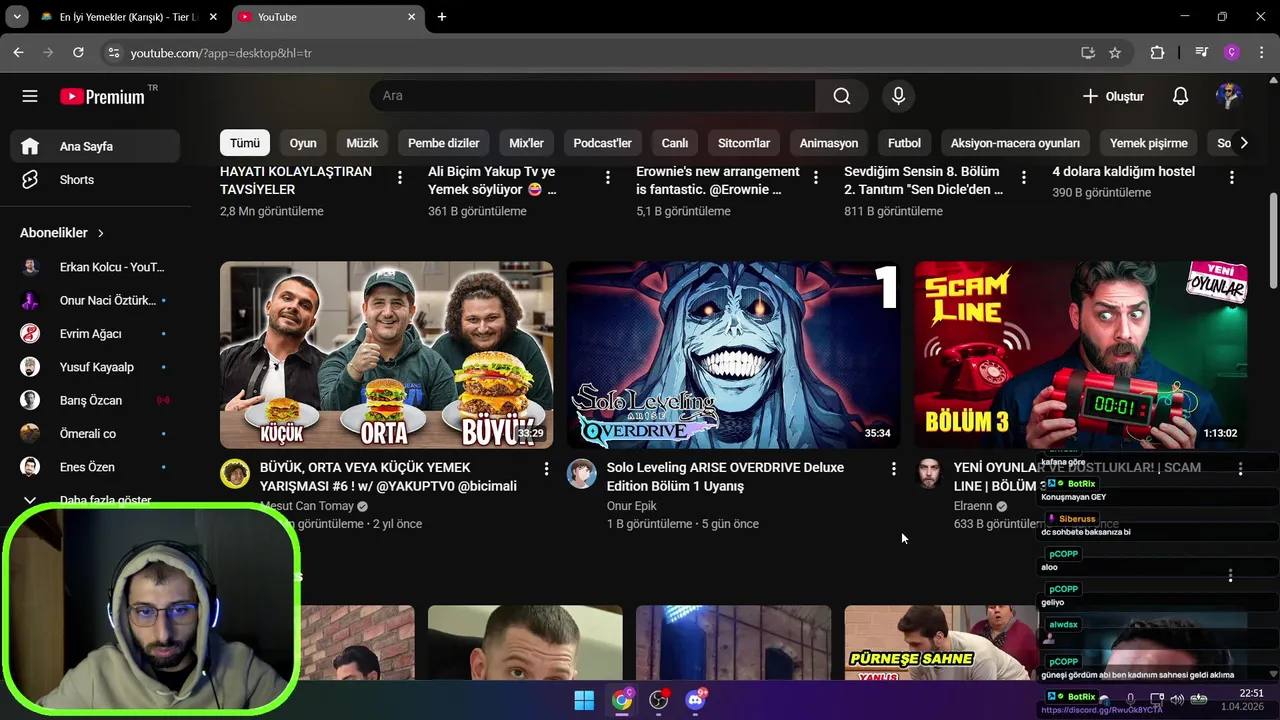Open Mesut Can Tomay channel avatar

pyautogui.click(x=235, y=474)
